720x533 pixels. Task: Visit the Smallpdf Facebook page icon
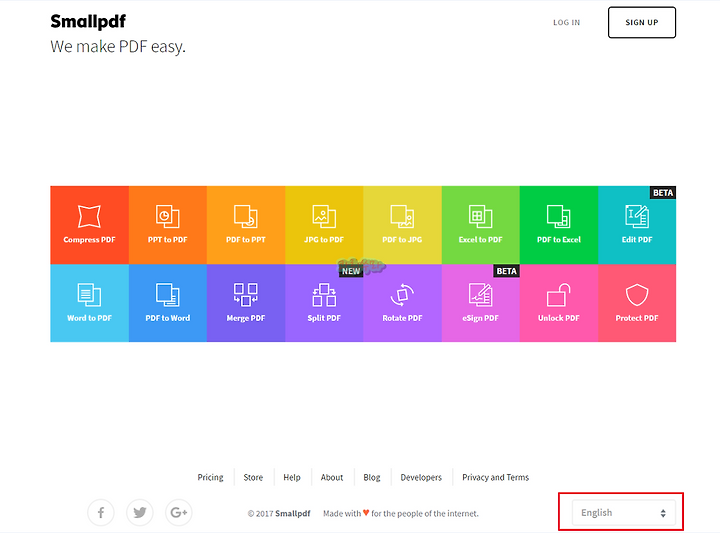tap(101, 512)
